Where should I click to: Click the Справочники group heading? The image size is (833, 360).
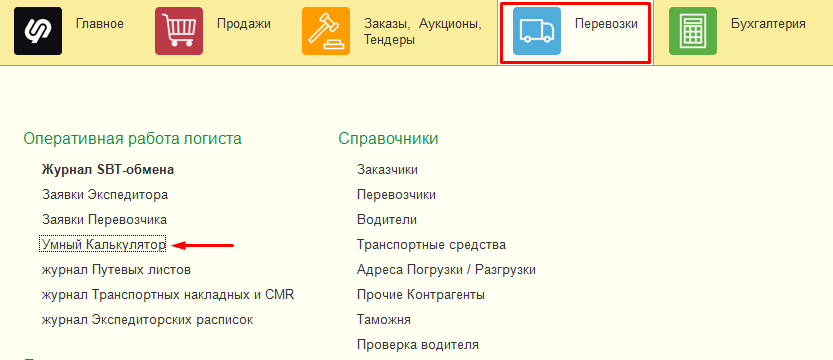coord(388,139)
